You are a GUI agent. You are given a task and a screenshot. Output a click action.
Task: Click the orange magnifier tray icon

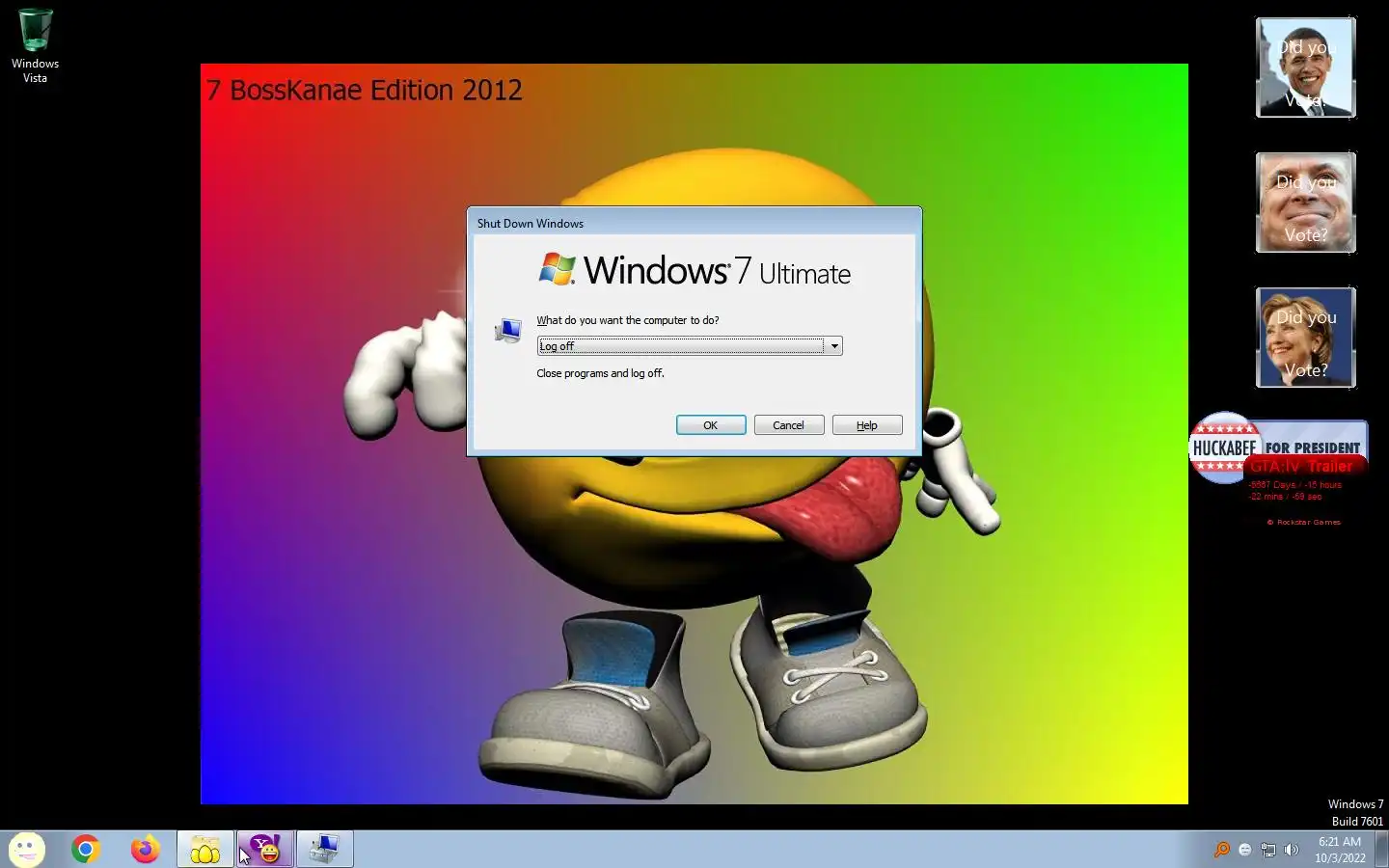pyautogui.click(x=1221, y=850)
